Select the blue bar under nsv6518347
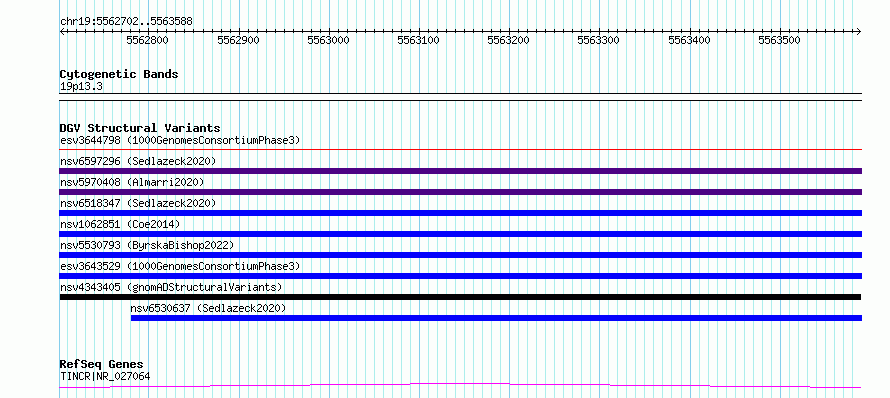 coord(460,213)
